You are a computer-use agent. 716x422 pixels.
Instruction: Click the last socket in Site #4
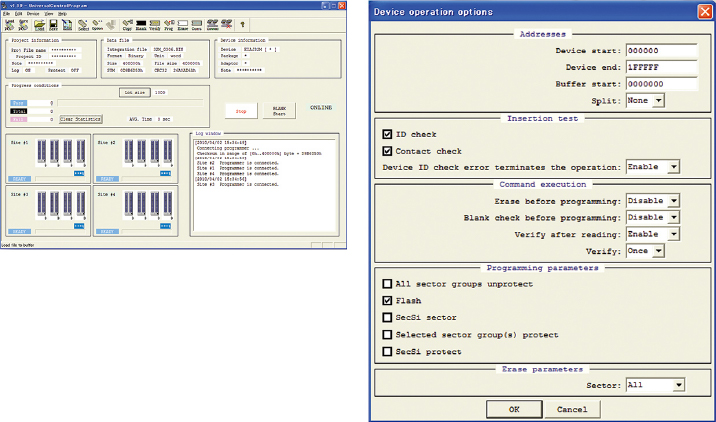point(168,204)
